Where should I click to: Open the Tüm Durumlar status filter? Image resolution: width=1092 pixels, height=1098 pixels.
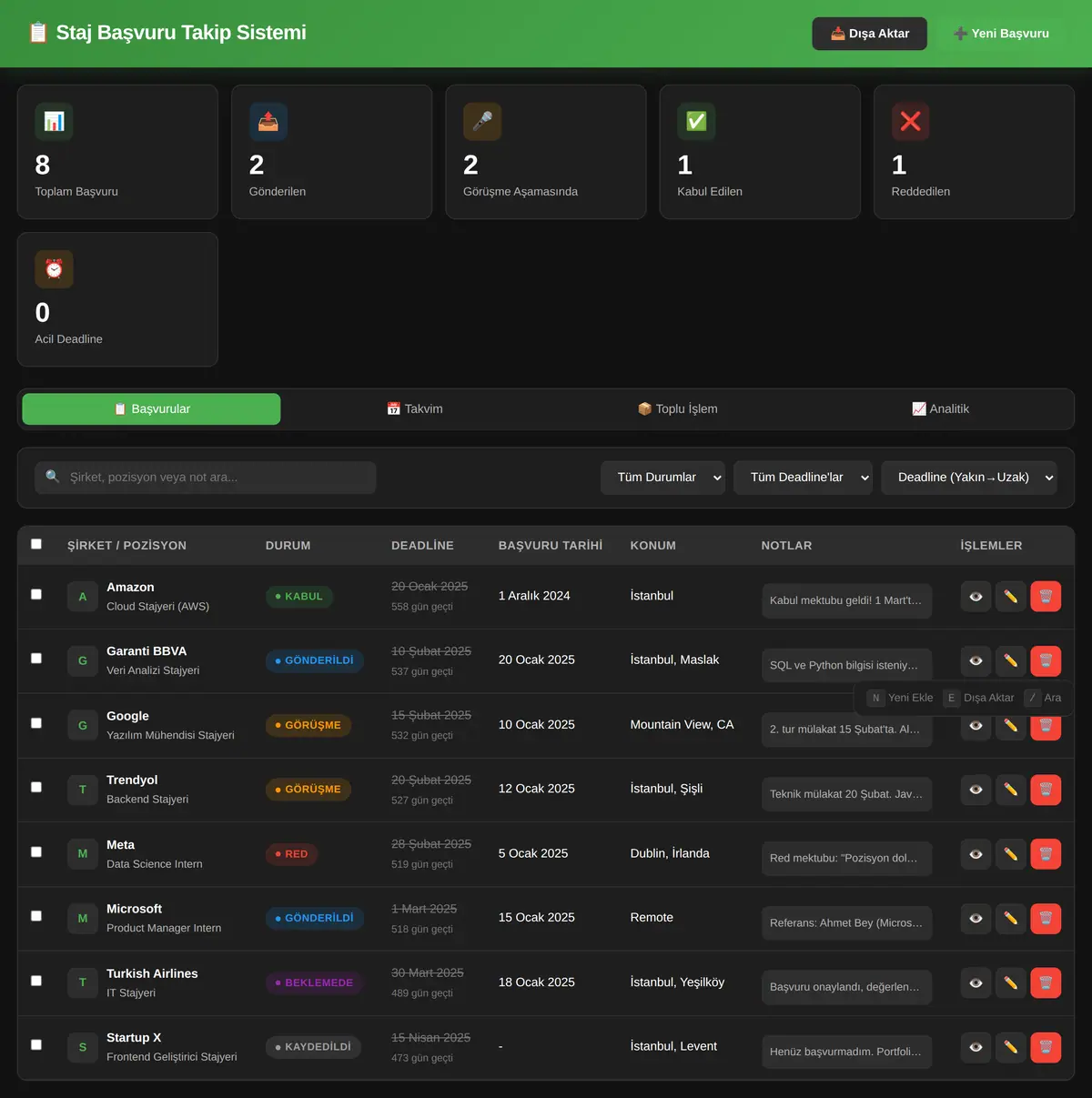point(662,478)
